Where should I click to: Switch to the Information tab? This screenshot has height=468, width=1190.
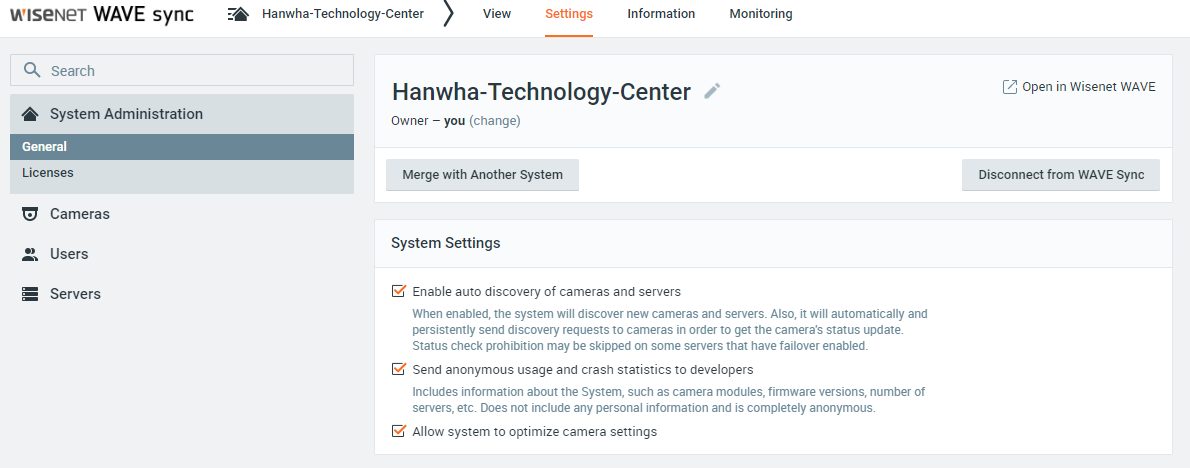point(661,14)
